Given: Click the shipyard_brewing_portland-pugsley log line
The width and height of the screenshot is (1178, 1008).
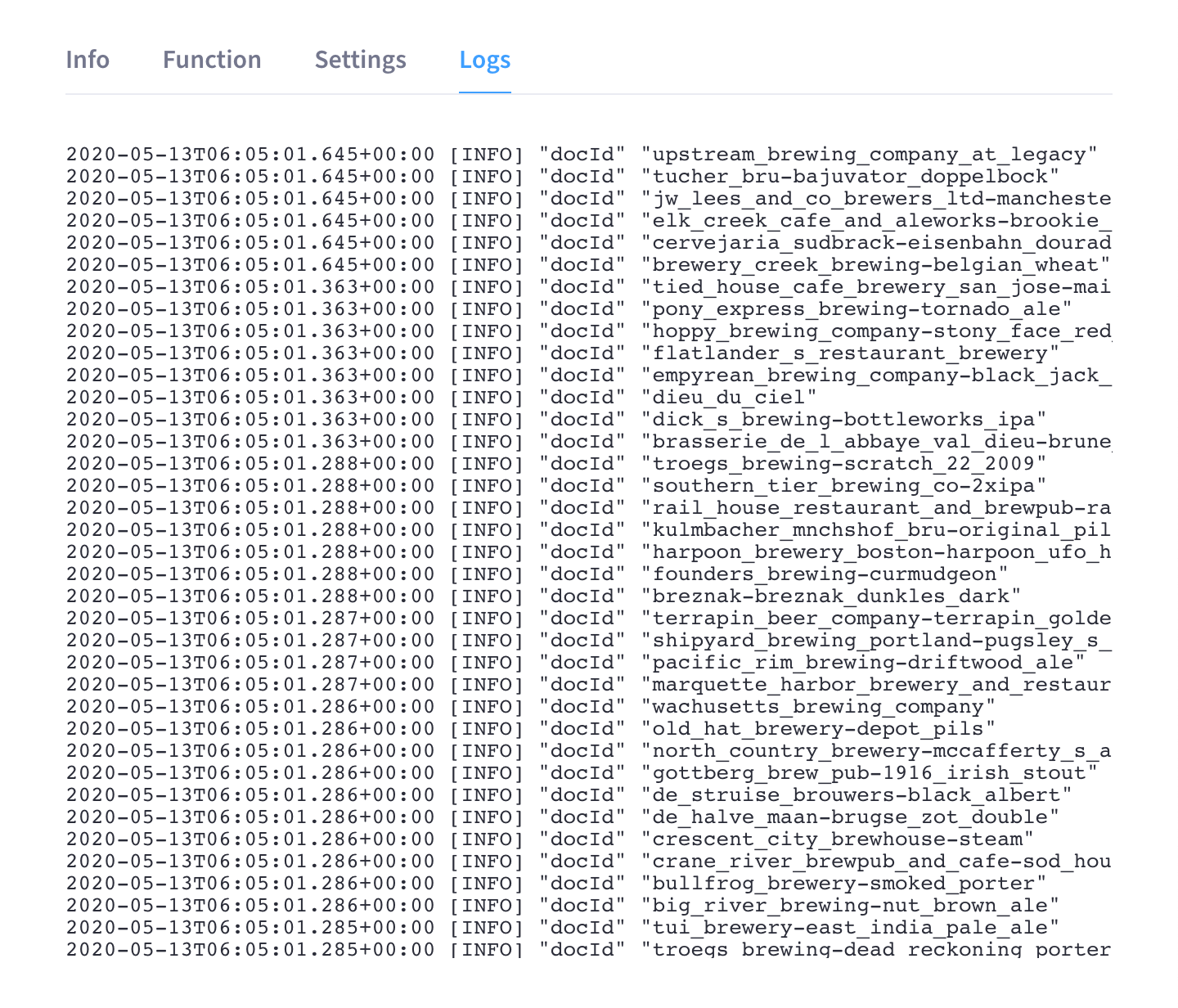Looking at the screenshot, I should tap(589, 641).
